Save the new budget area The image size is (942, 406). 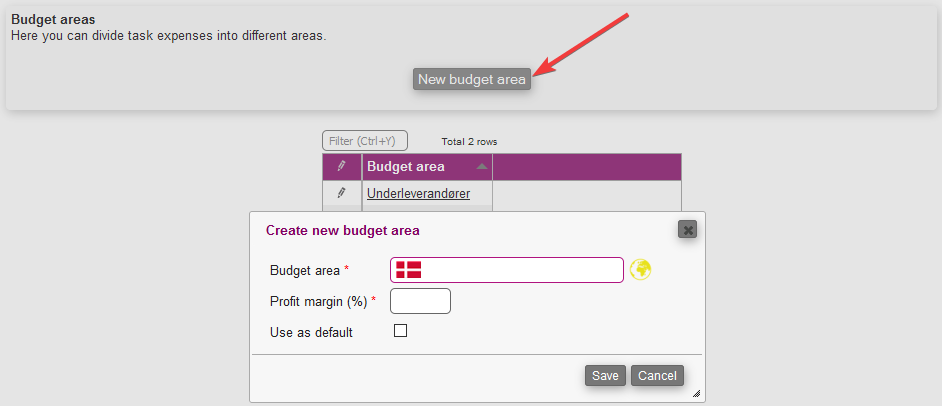[605, 375]
